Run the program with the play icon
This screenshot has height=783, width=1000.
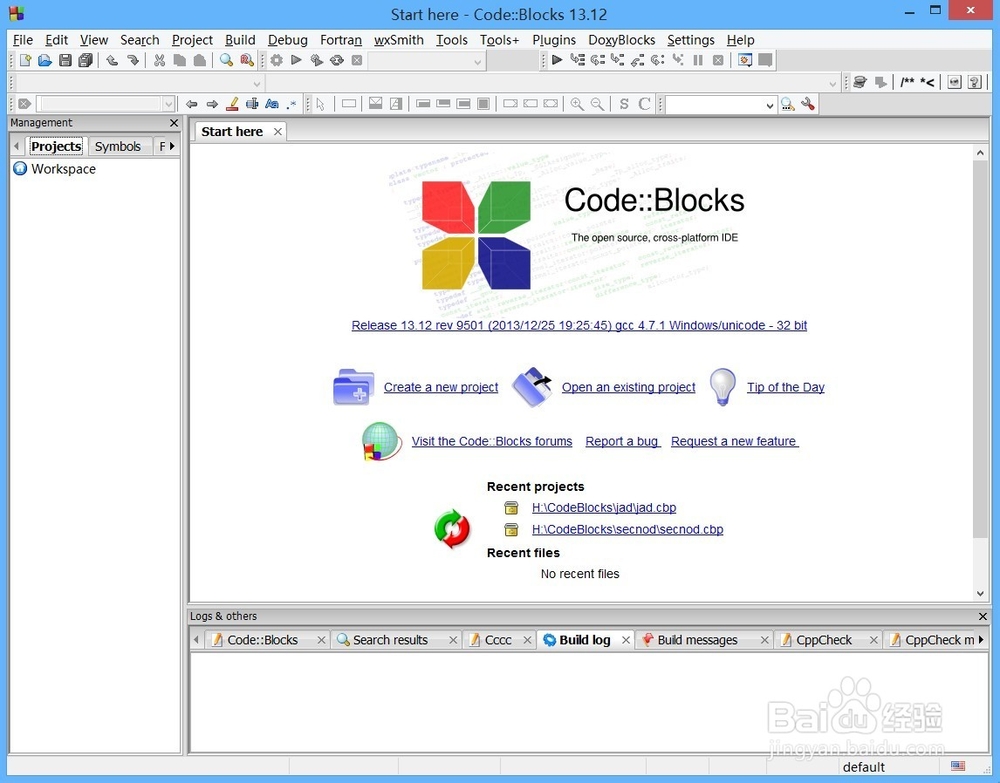[296, 60]
